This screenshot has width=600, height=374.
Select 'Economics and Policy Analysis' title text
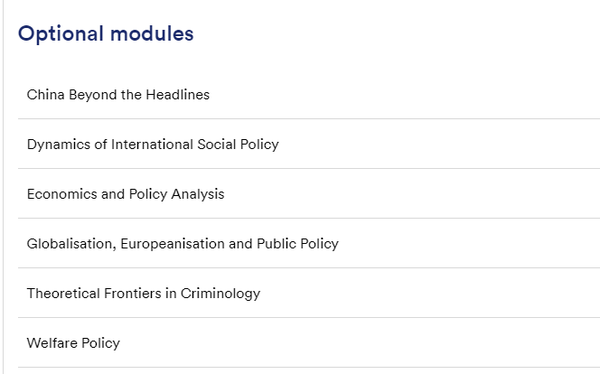pyautogui.click(x=126, y=194)
